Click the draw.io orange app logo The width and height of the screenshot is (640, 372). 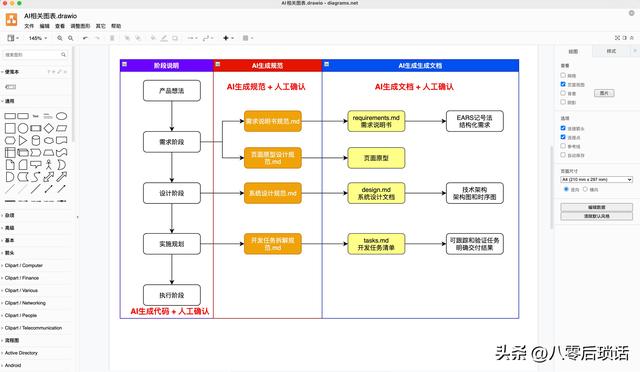pos(11,19)
